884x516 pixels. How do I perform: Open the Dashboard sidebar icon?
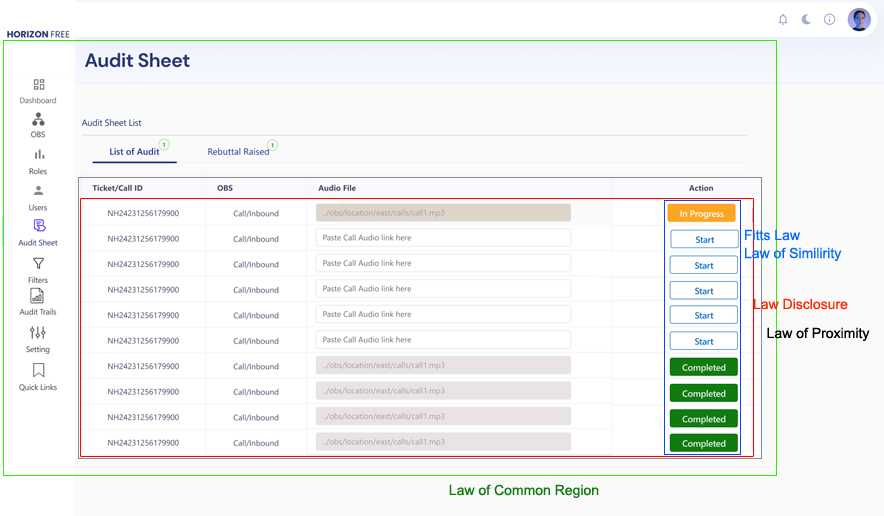[38, 85]
